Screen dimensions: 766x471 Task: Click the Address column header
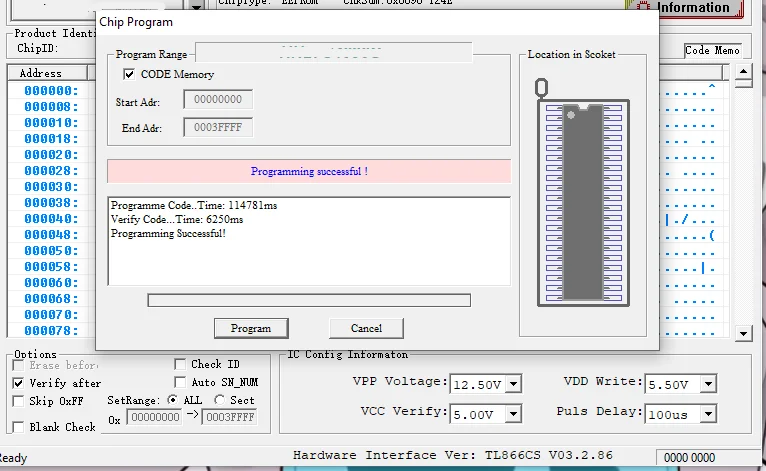[x=47, y=73]
